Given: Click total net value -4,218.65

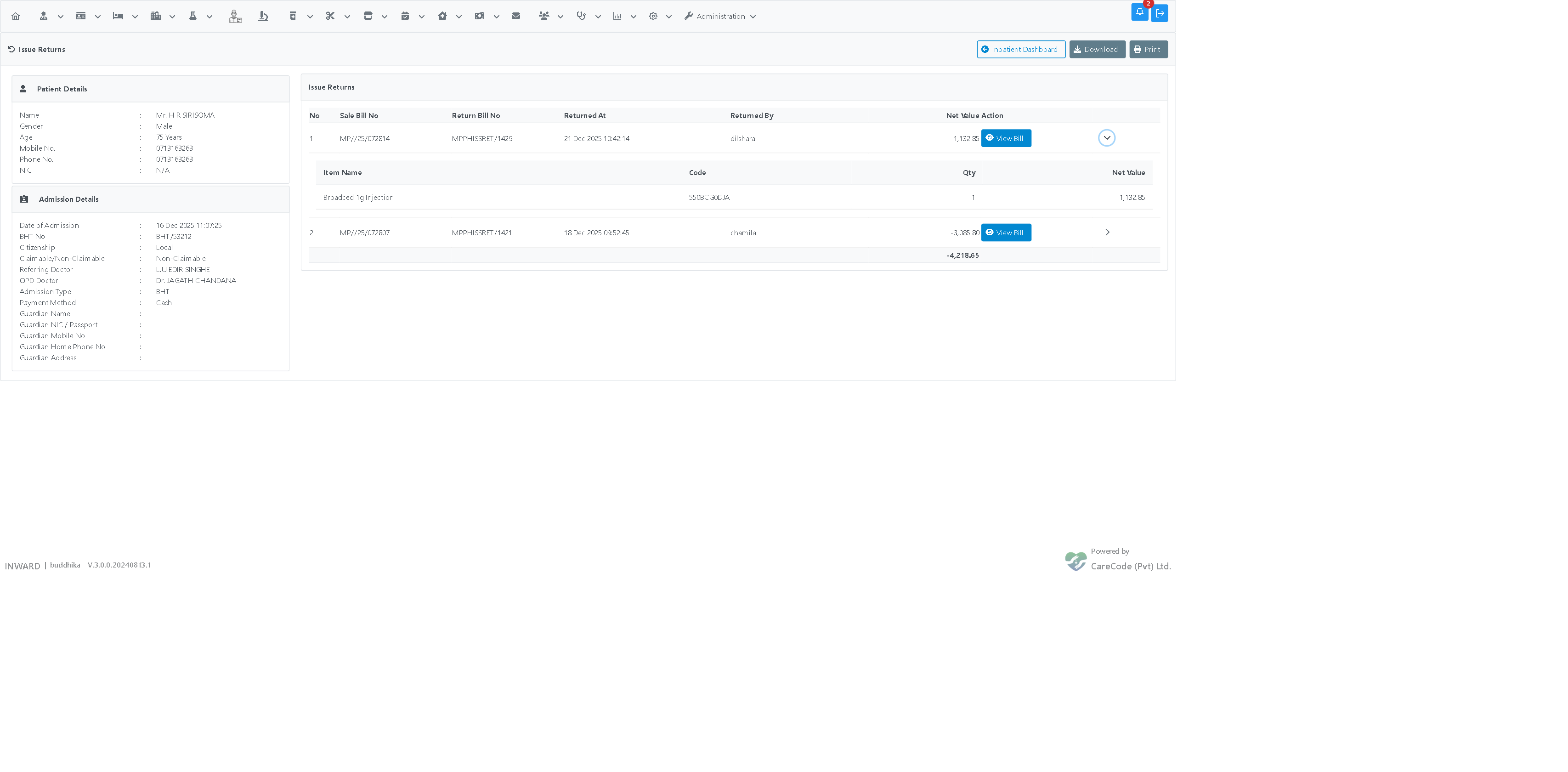Looking at the screenshot, I should [962, 255].
